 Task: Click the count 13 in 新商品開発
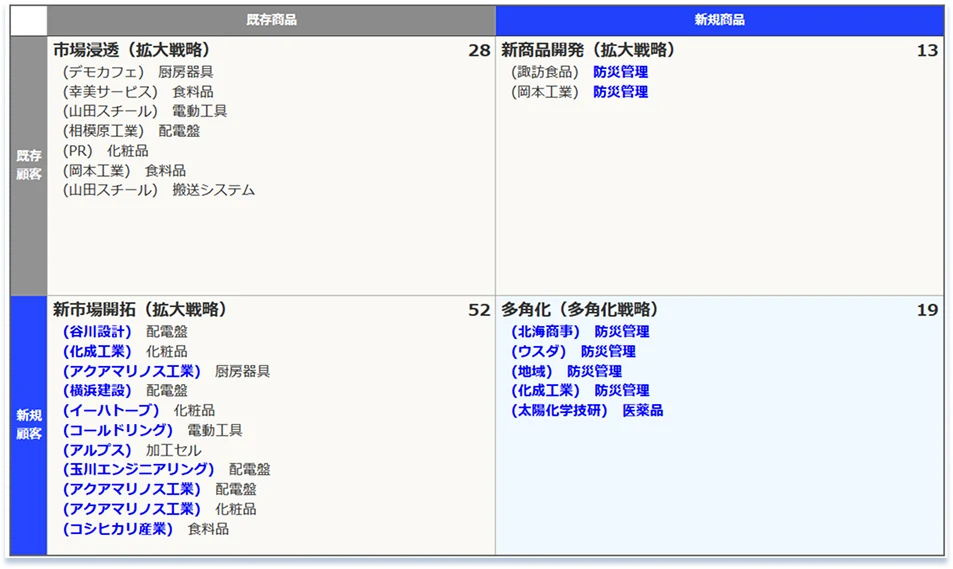[927, 50]
